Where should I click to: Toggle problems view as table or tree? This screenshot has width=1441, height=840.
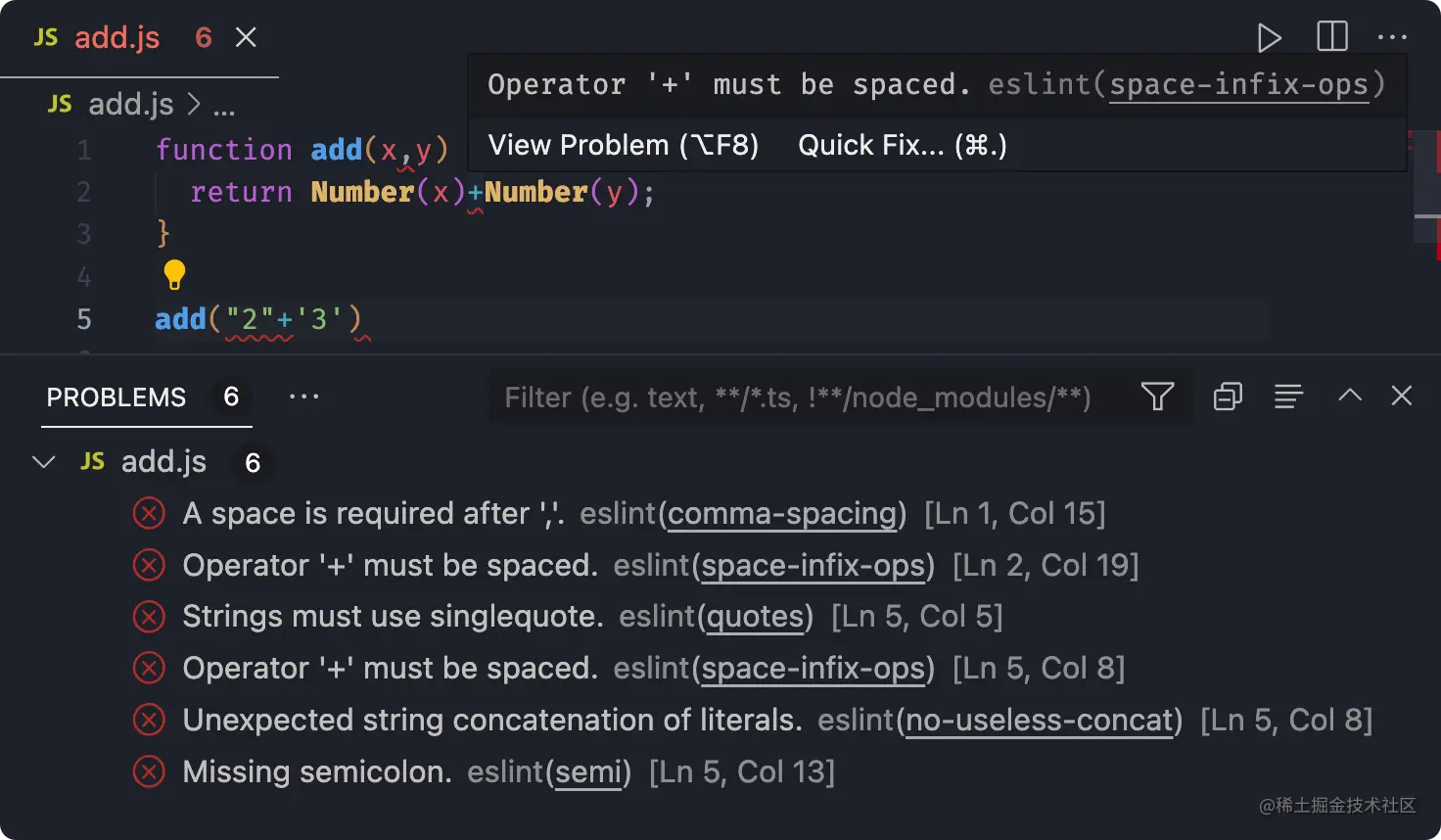[x=1288, y=397]
